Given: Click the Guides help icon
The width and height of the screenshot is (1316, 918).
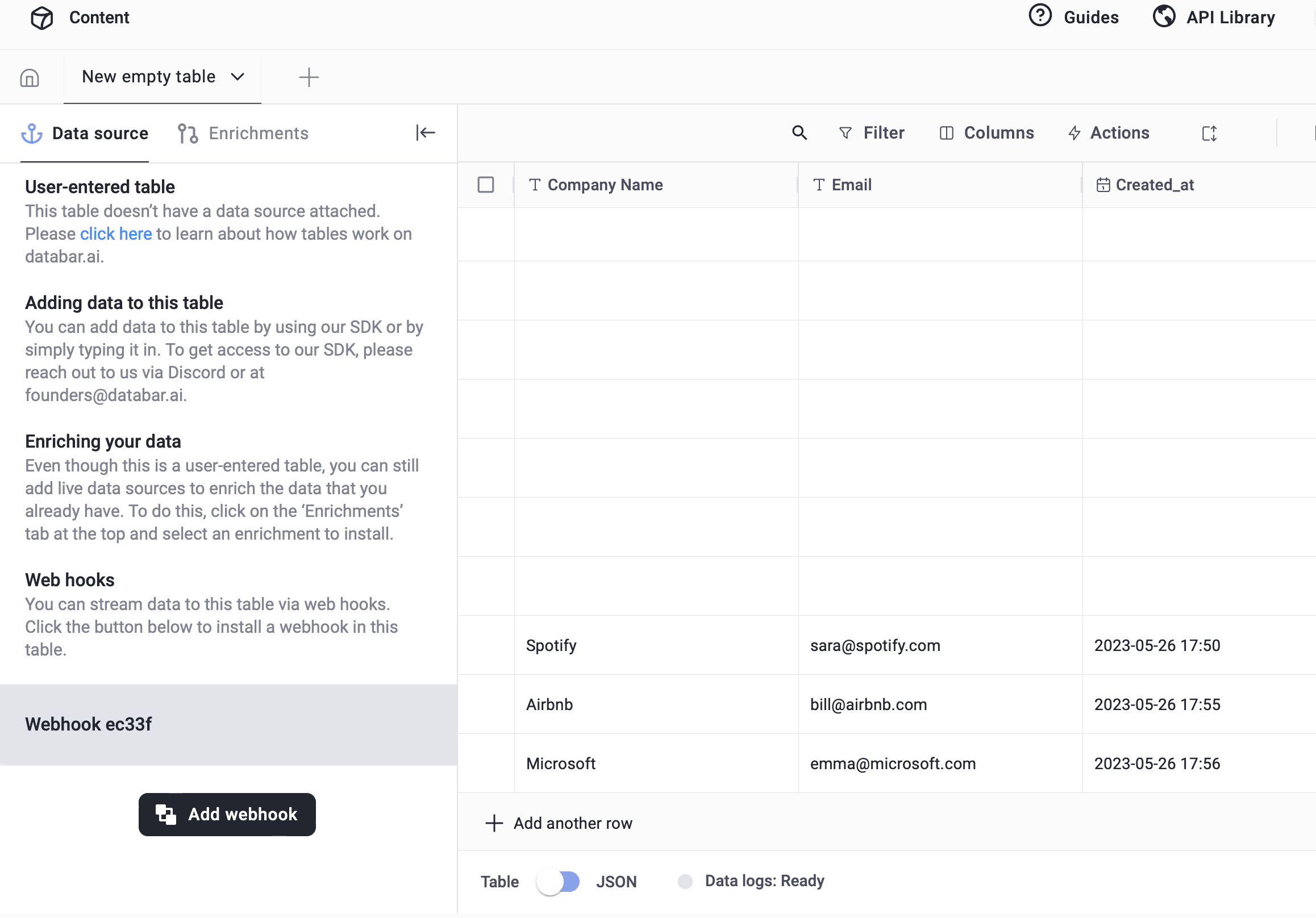Looking at the screenshot, I should coord(1040,16).
